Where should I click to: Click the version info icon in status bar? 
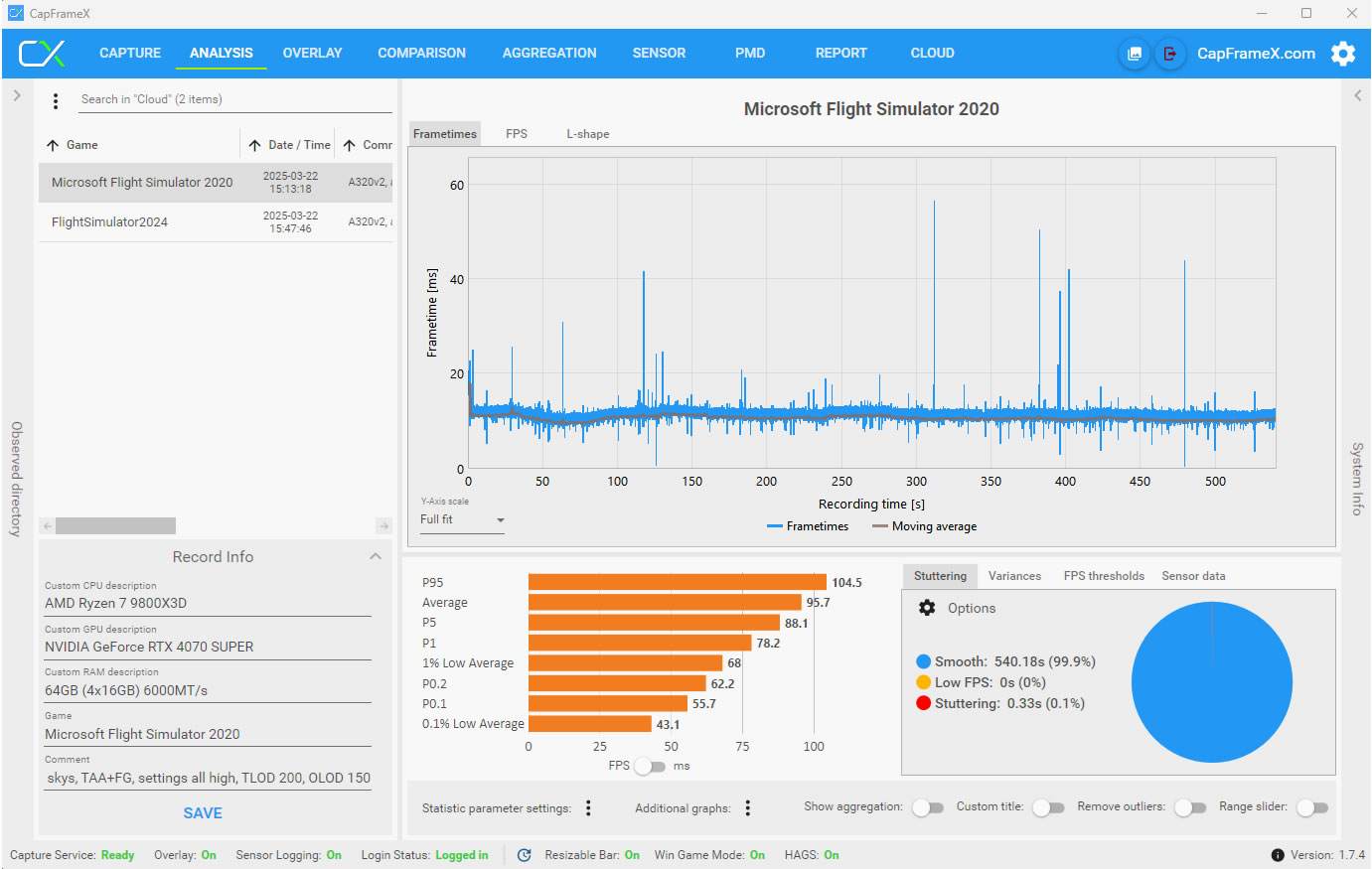1278,855
